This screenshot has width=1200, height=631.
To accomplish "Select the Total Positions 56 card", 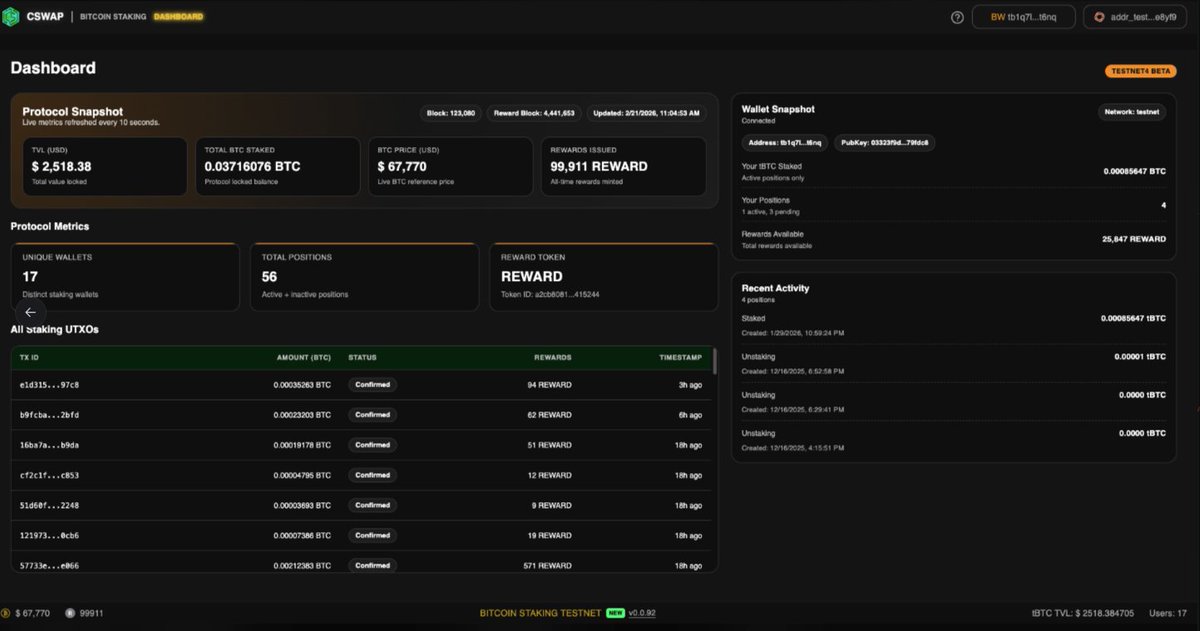I will click(x=364, y=277).
